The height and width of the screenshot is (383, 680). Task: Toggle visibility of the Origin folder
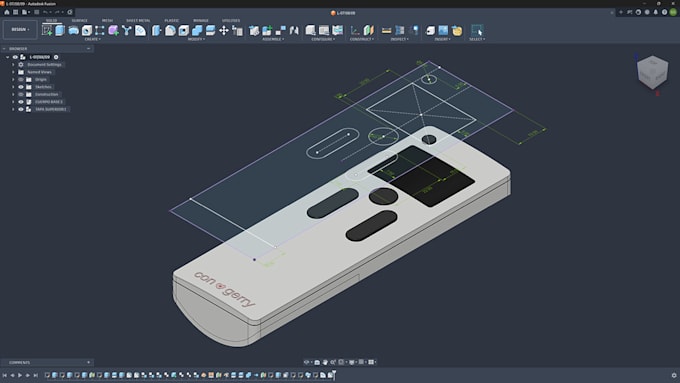coord(21,79)
